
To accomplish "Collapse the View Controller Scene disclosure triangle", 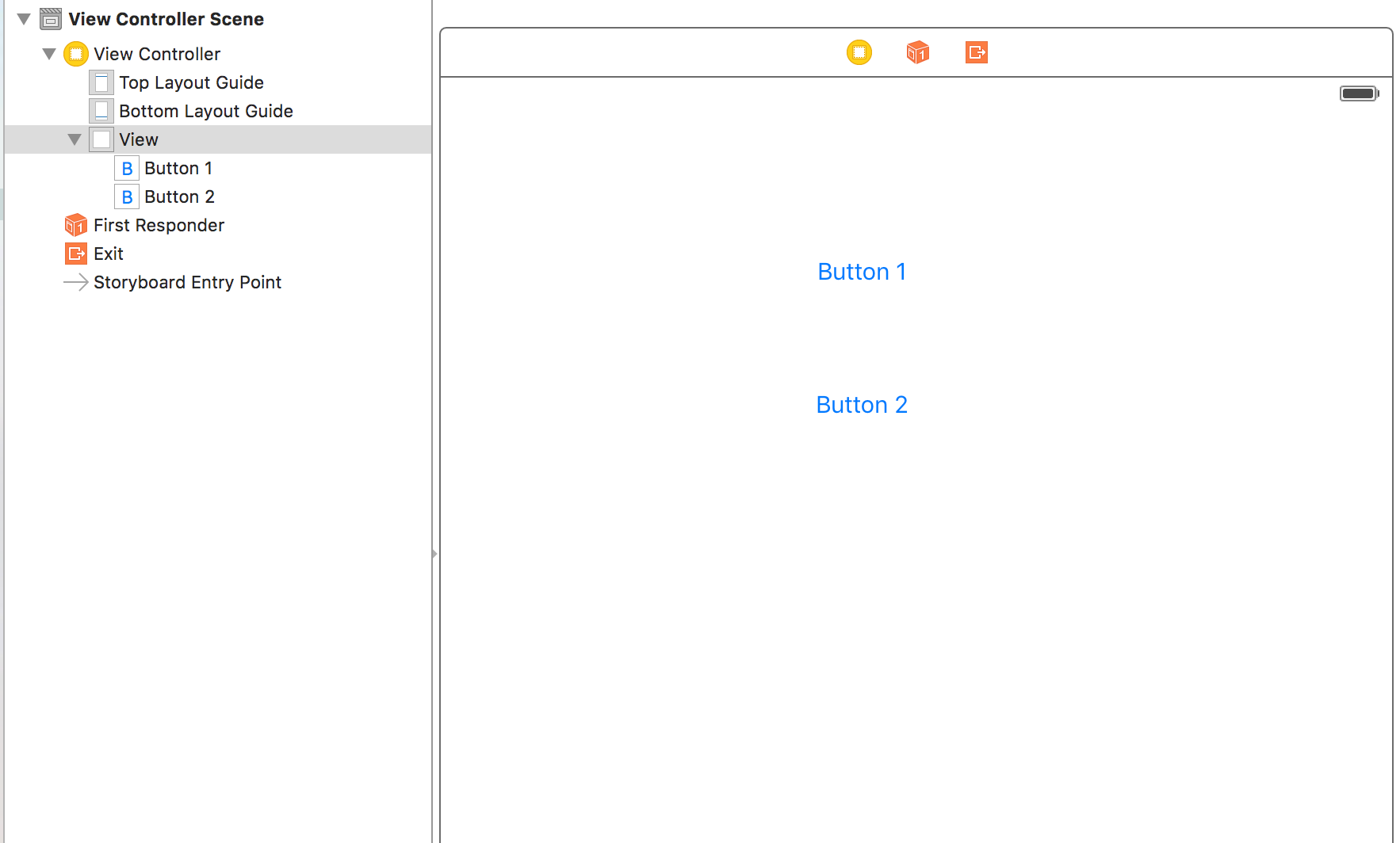I will (23, 18).
